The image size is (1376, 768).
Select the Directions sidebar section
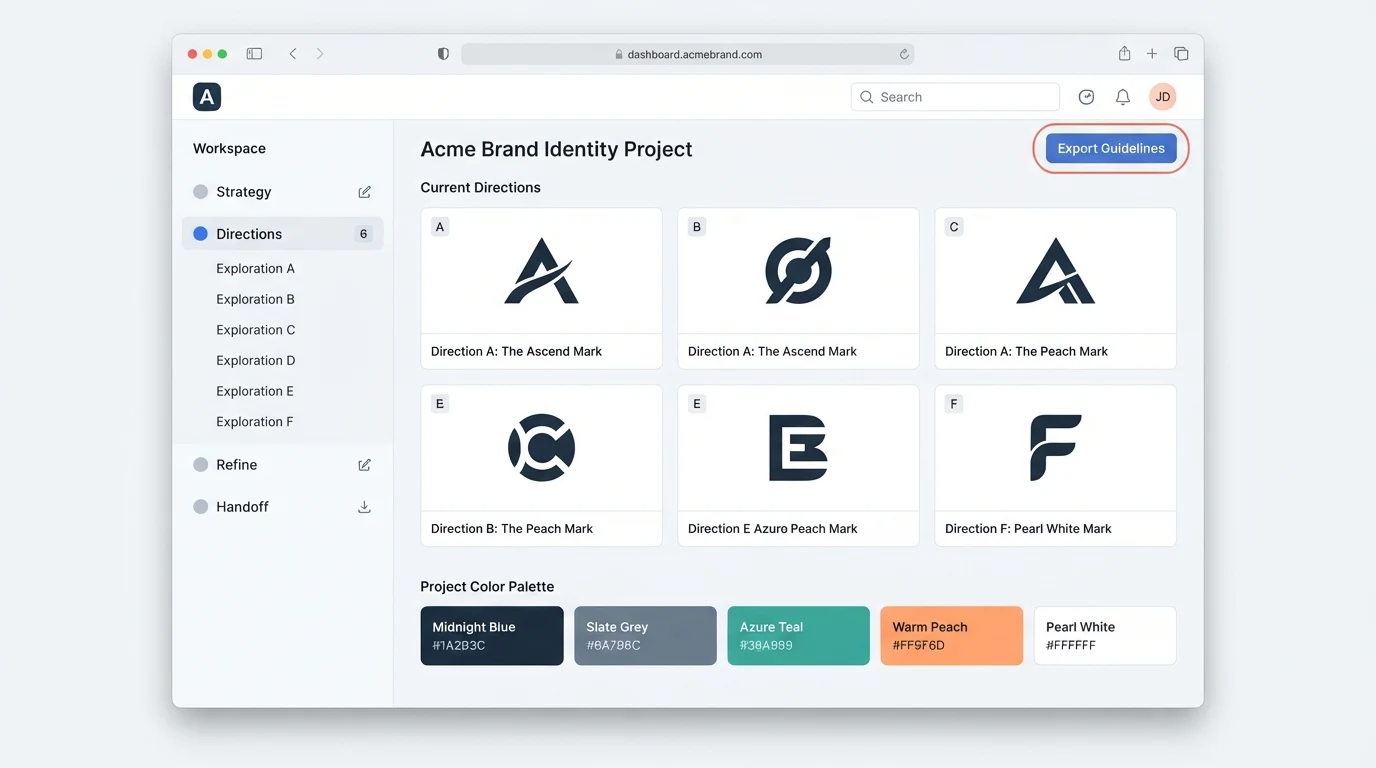283,234
